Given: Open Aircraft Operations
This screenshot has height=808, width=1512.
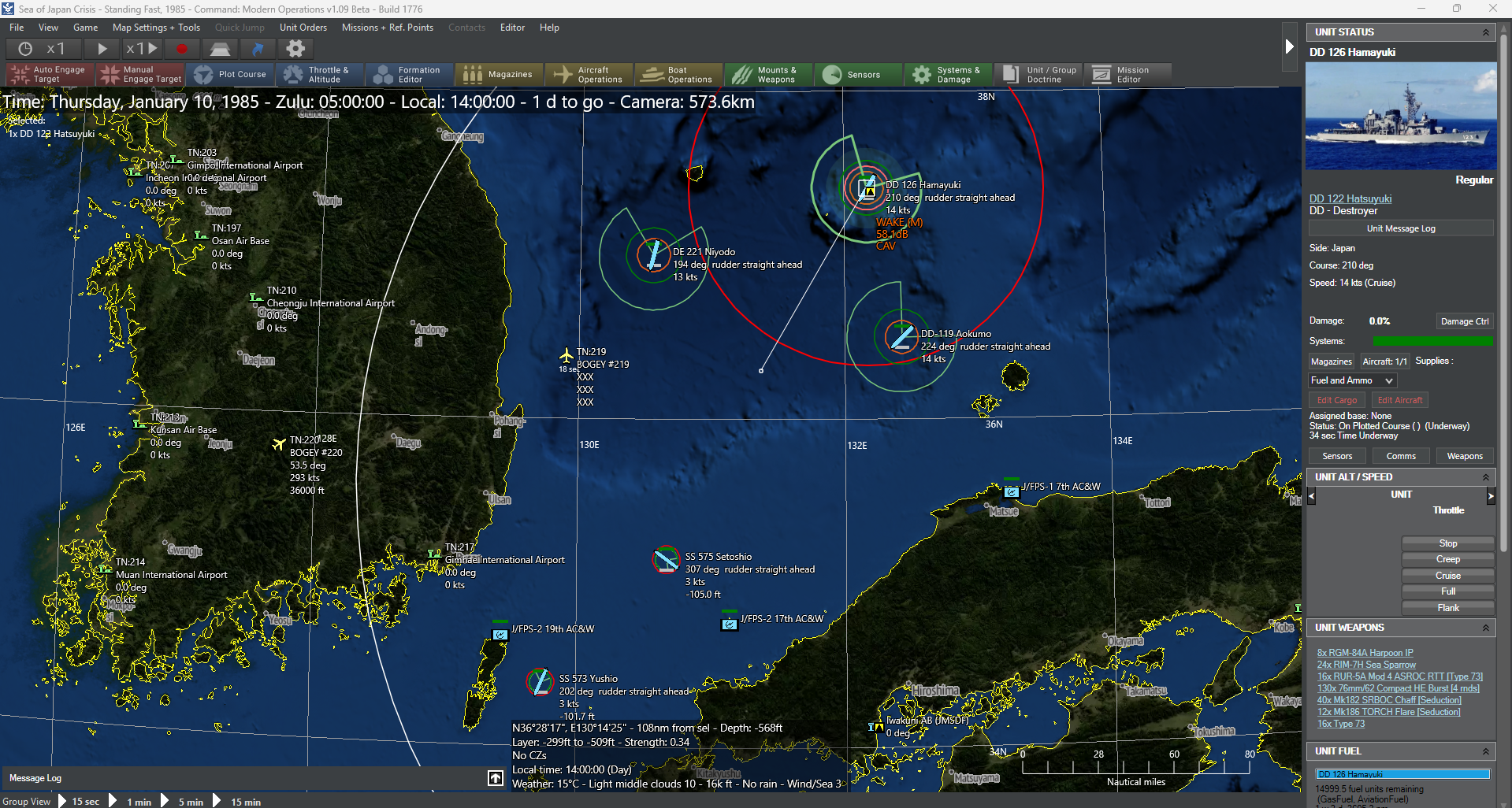Looking at the screenshot, I should 590,75.
